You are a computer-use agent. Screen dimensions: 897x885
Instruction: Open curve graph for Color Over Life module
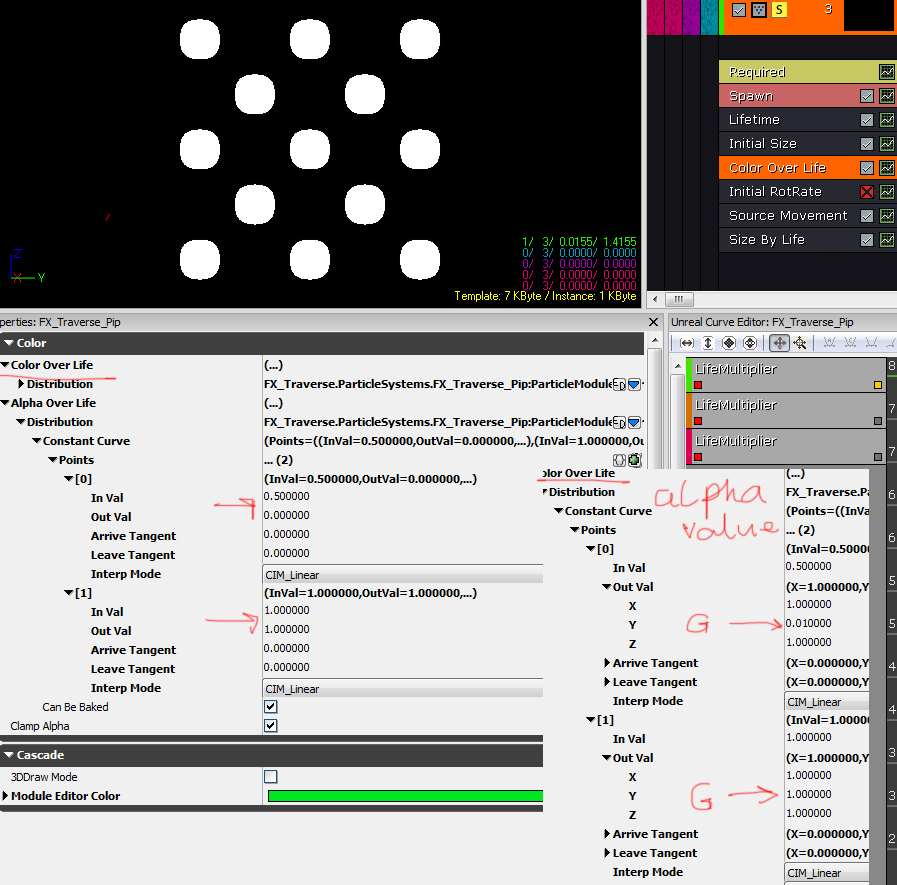pos(887,168)
